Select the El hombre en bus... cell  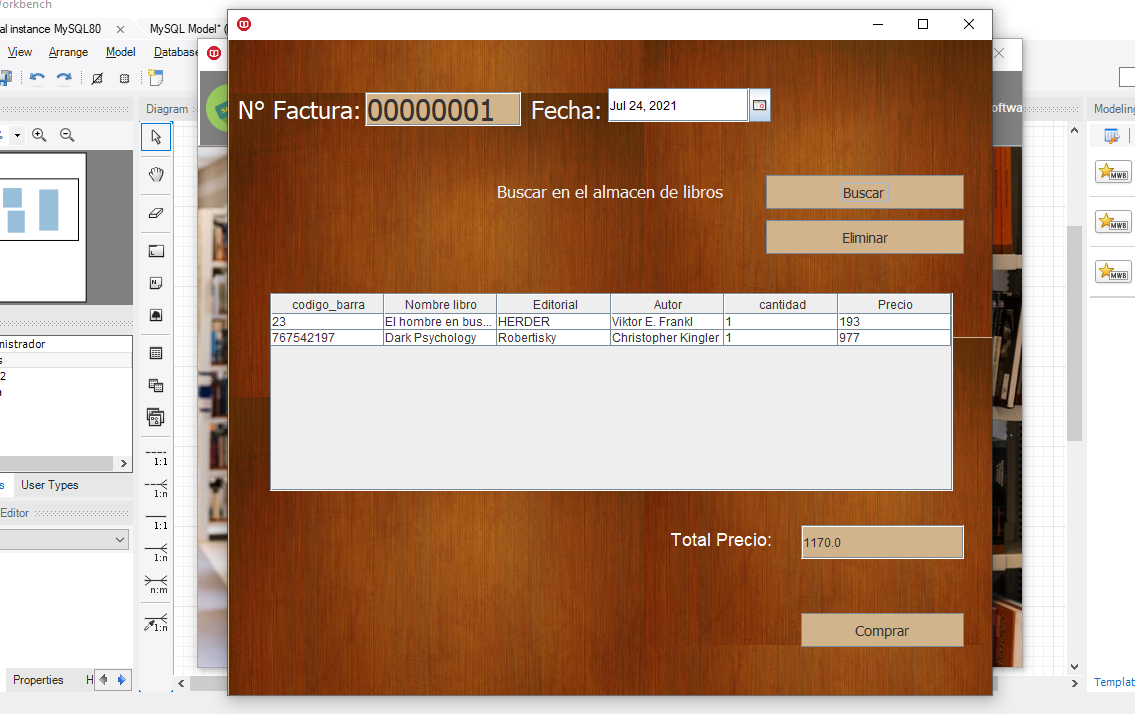pos(440,322)
